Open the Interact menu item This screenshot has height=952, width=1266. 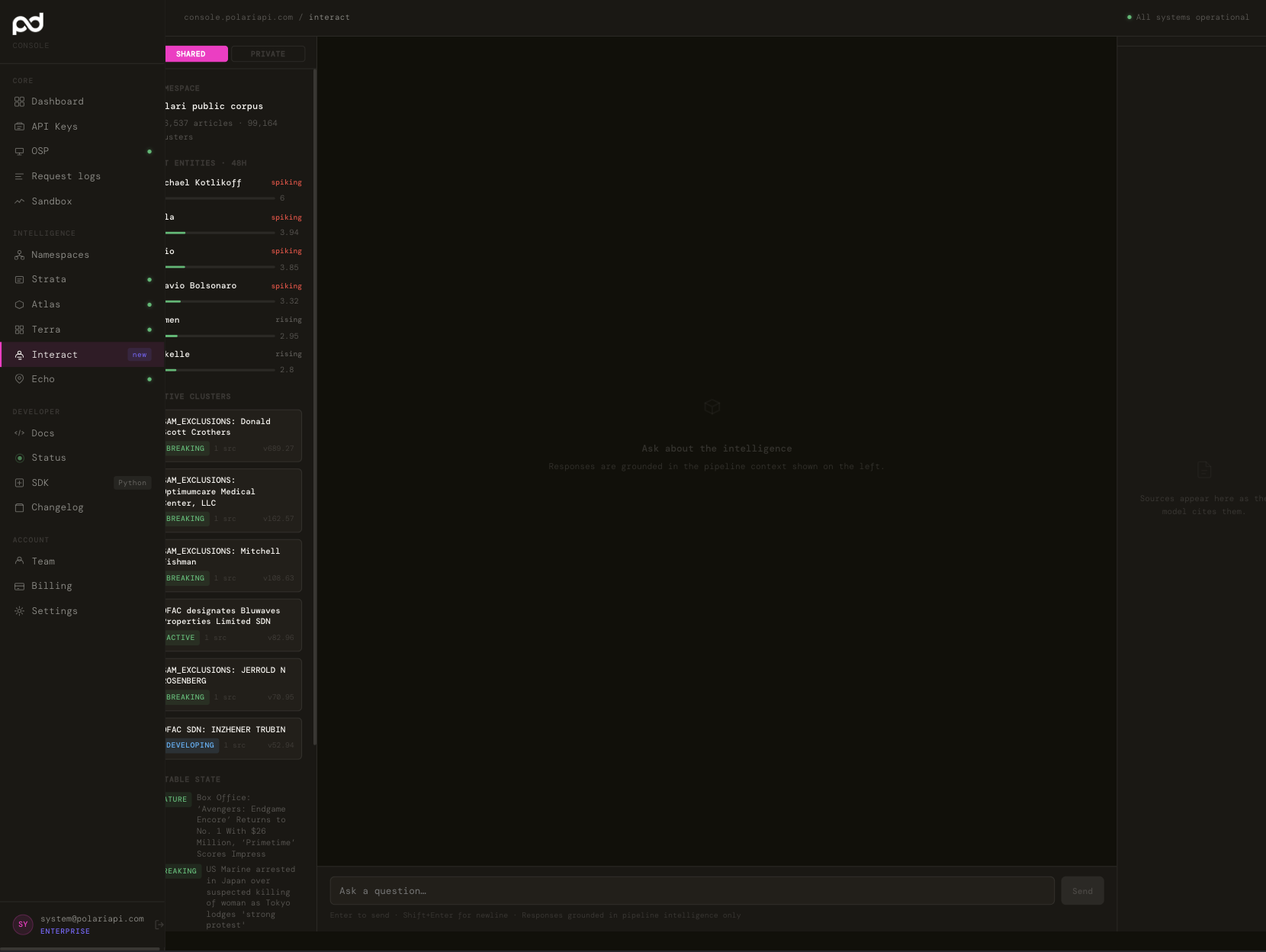(x=82, y=355)
